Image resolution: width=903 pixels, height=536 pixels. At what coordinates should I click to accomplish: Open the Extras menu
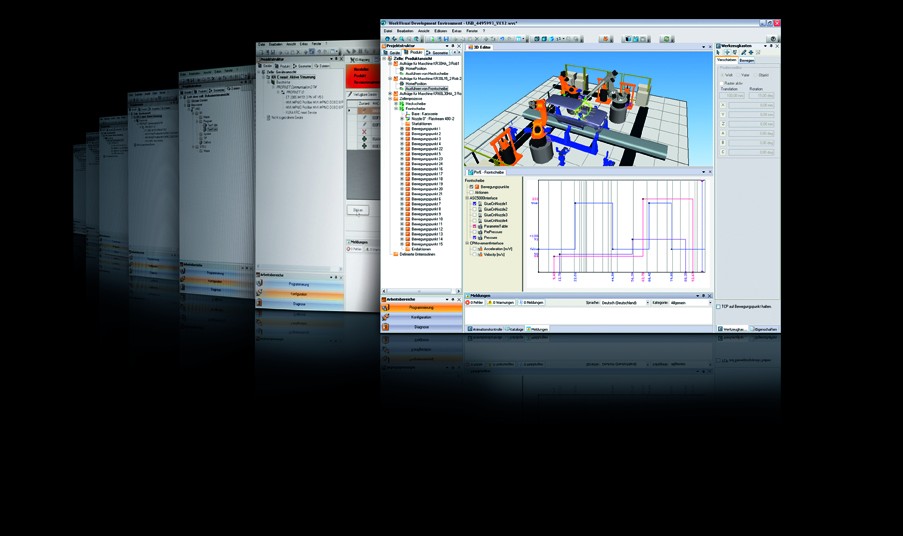457,31
